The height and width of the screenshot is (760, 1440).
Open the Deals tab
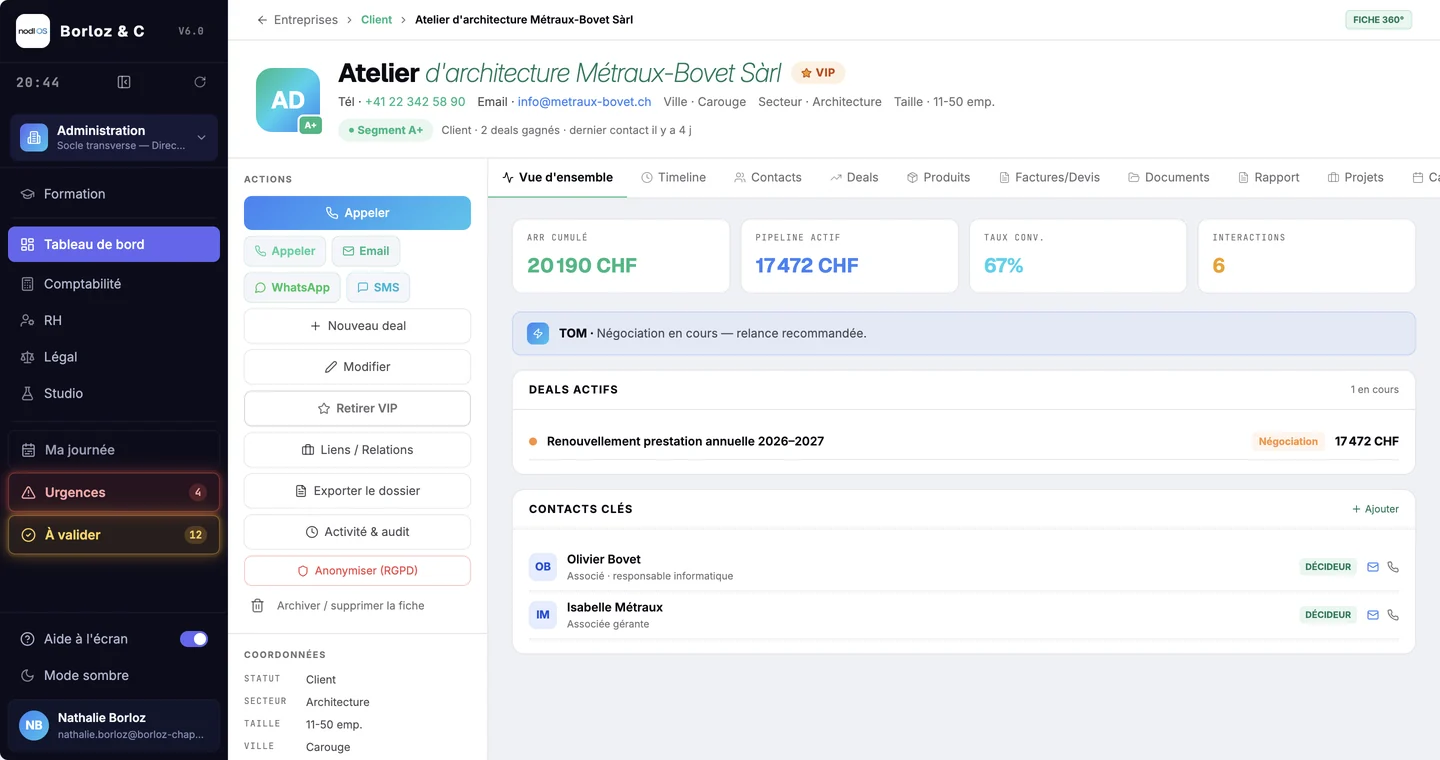(854, 177)
